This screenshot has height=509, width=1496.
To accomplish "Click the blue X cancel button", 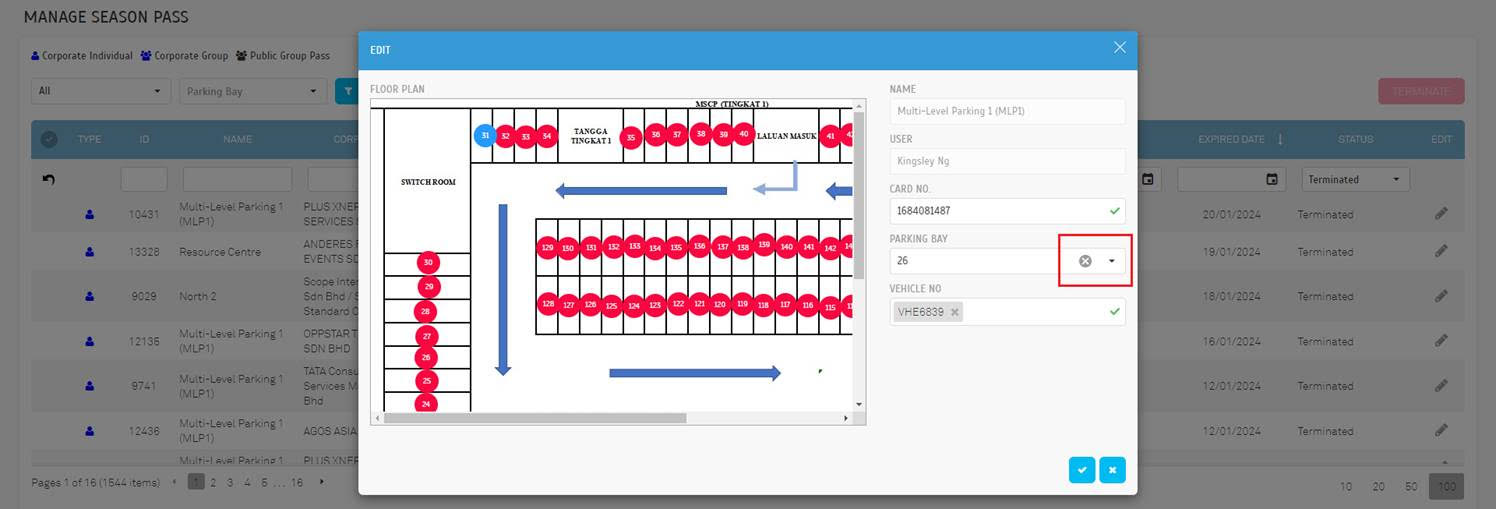I will tap(1112, 470).
